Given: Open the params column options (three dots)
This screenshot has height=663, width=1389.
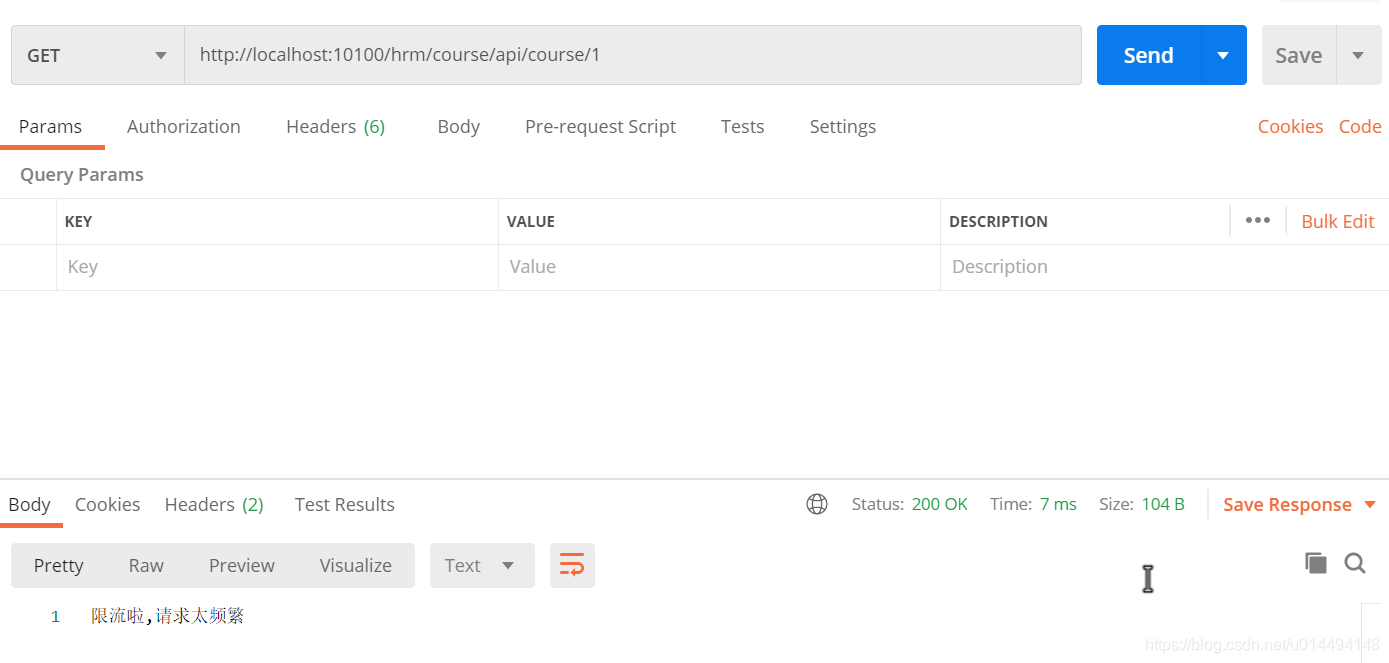Looking at the screenshot, I should 1257,221.
